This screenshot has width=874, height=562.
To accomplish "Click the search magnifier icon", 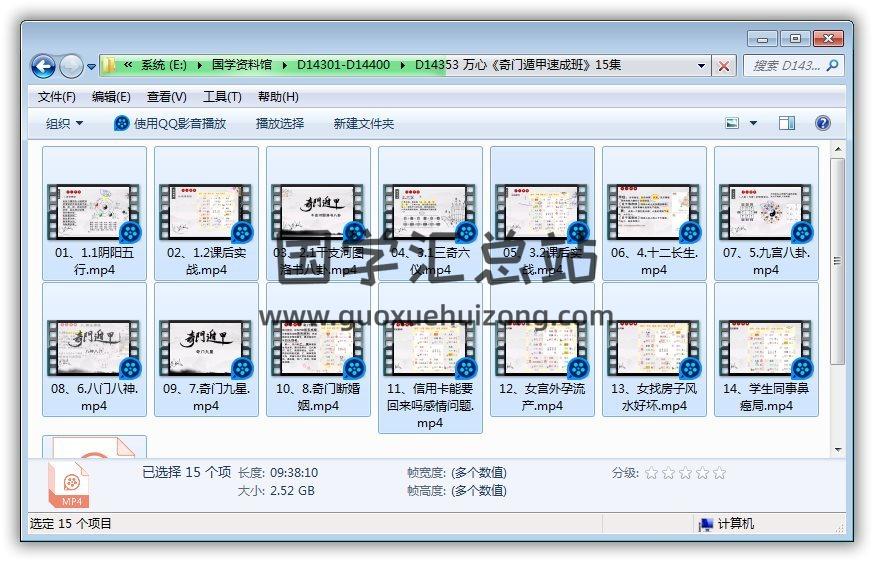I will (x=832, y=65).
